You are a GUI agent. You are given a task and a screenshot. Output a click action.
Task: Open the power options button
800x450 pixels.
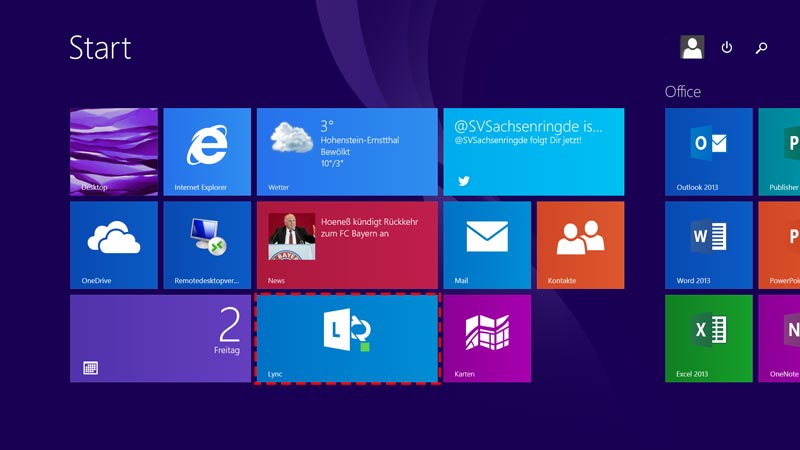pos(727,47)
